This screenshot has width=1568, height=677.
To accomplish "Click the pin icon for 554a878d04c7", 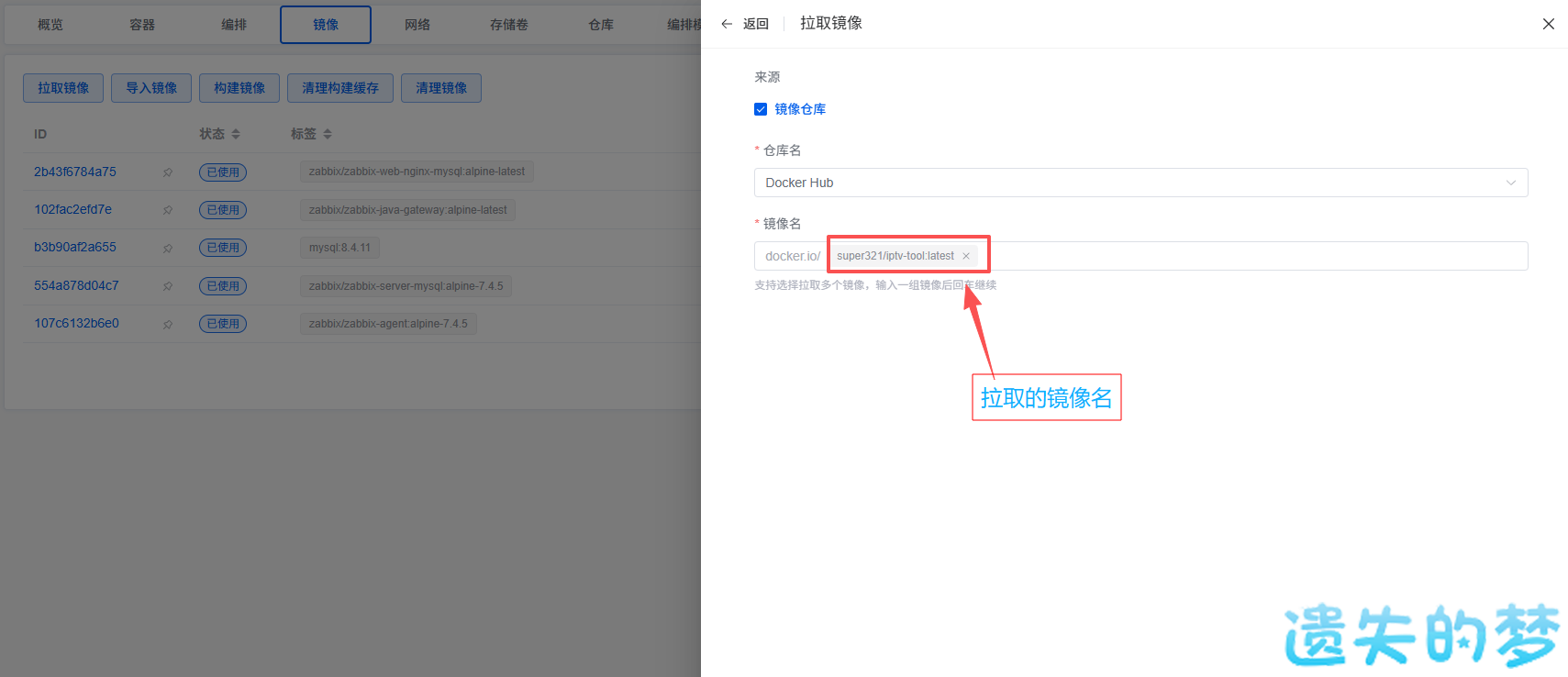I will [168, 286].
